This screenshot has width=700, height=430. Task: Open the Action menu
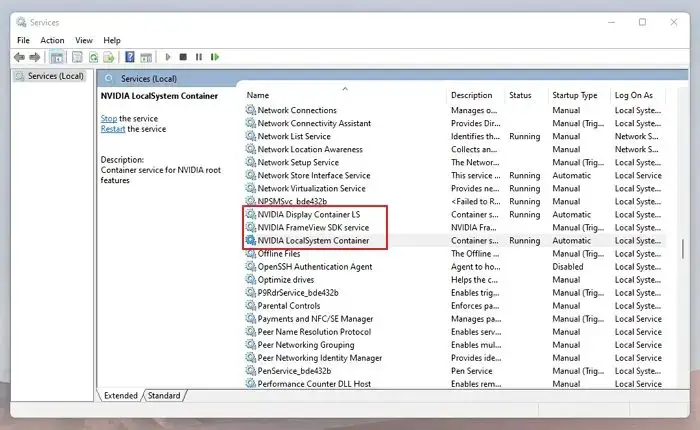click(52, 40)
